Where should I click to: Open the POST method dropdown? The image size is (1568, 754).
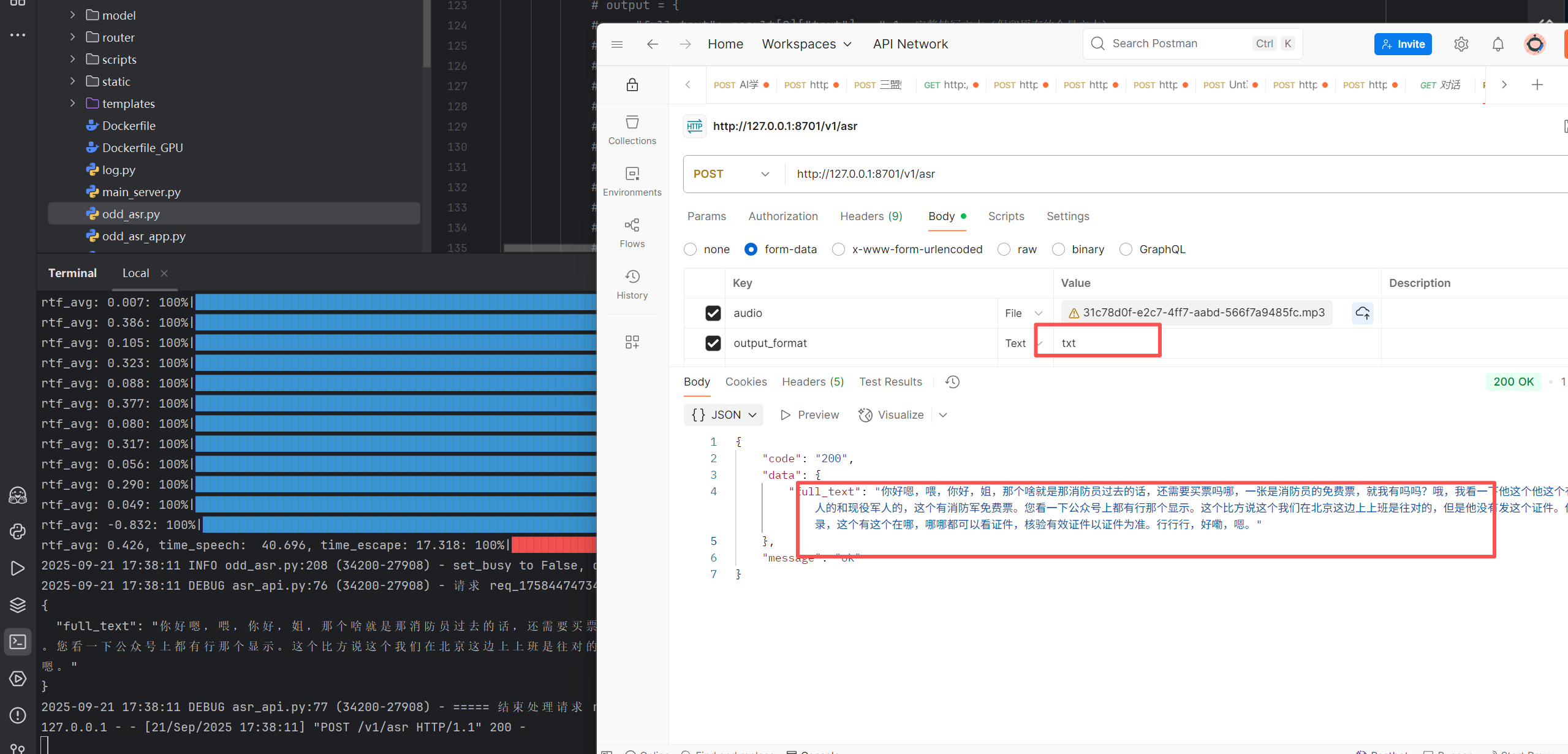point(732,174)
